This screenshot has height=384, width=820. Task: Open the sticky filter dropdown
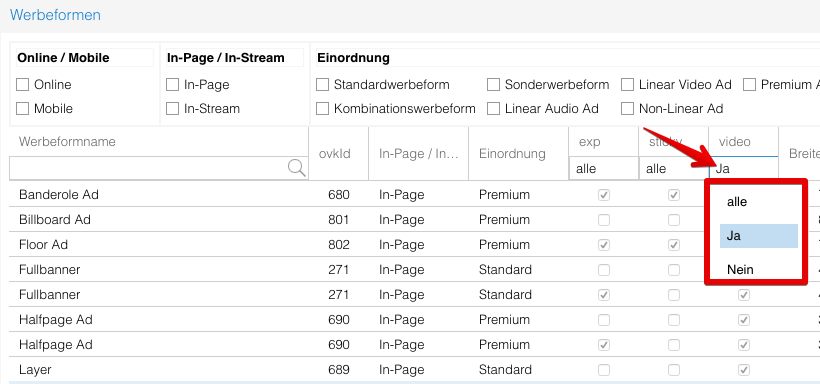(673, 168)
